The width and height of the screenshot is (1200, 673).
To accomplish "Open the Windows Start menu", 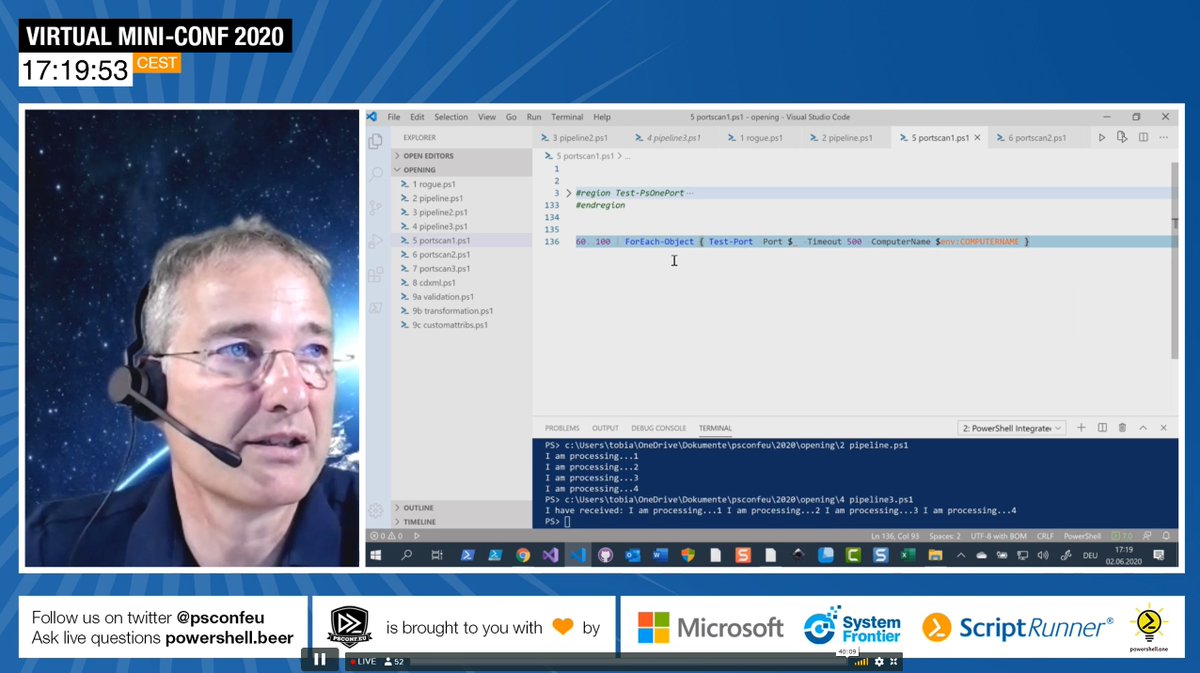I will pyautogui.click(x=377, y=554).
